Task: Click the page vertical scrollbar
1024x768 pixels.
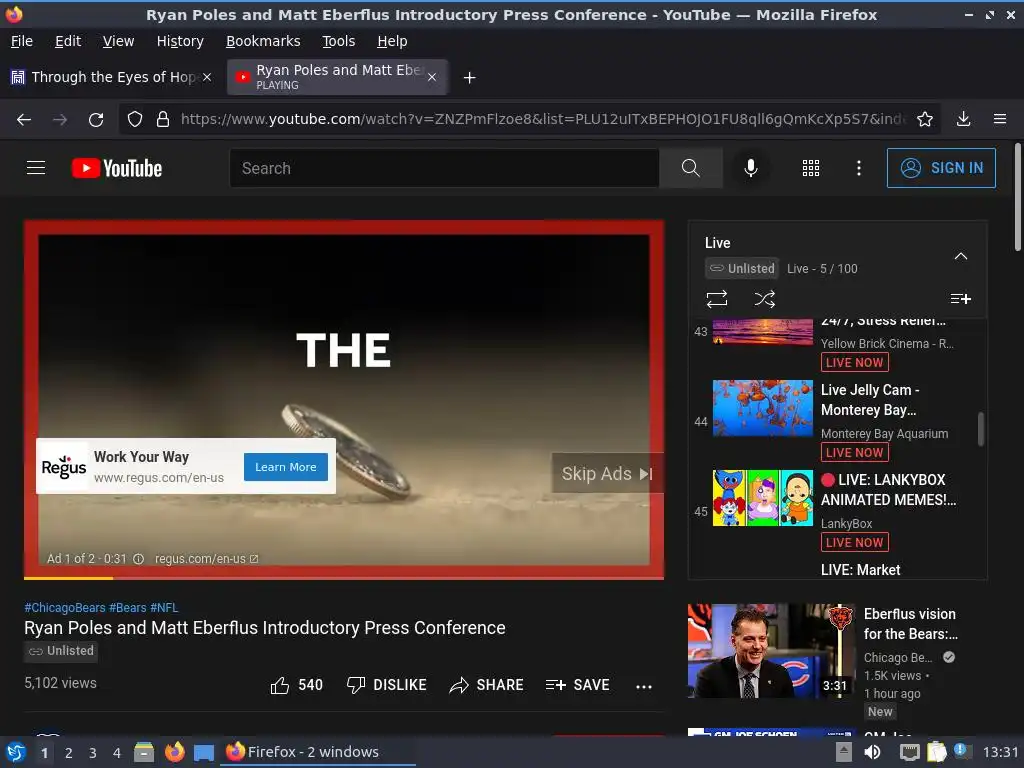Action: pos(1017,196)
